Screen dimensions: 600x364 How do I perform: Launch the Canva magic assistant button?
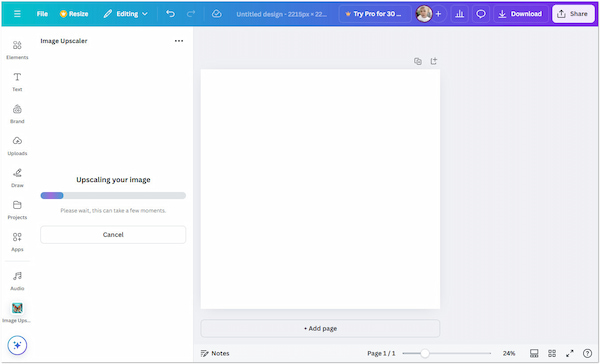[x=17, y=345]
